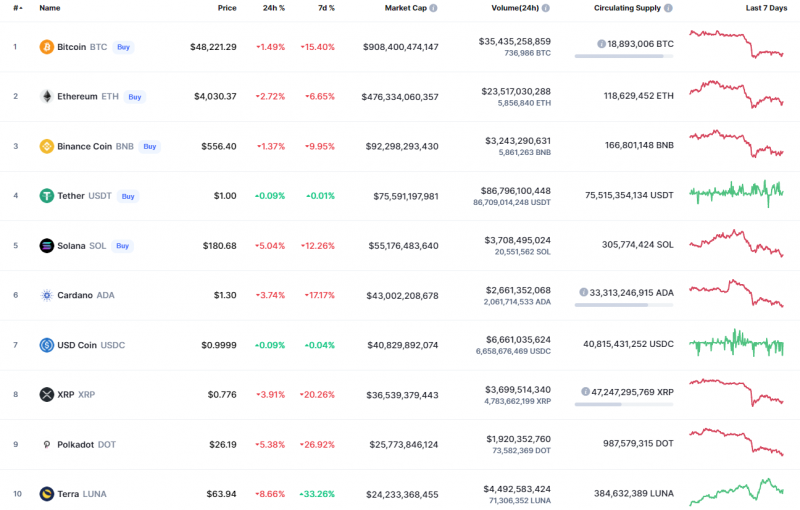Open USD Coin 7-day sparkline chart
Image resolution: width=800 pixels, height=510 pixels.
point(736,343)
